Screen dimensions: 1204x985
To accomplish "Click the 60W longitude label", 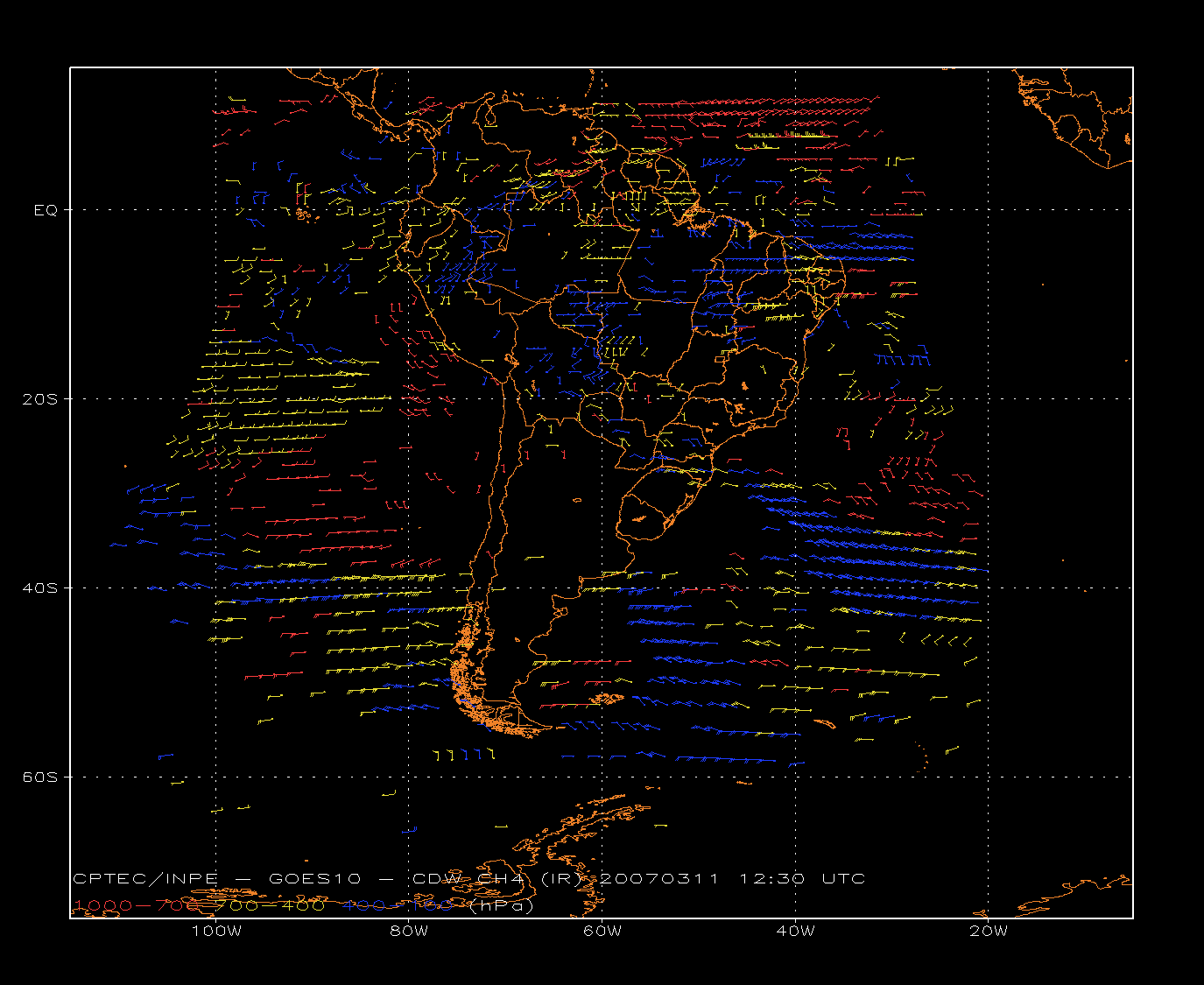I will pyautogui.click(x=602, y=932).
